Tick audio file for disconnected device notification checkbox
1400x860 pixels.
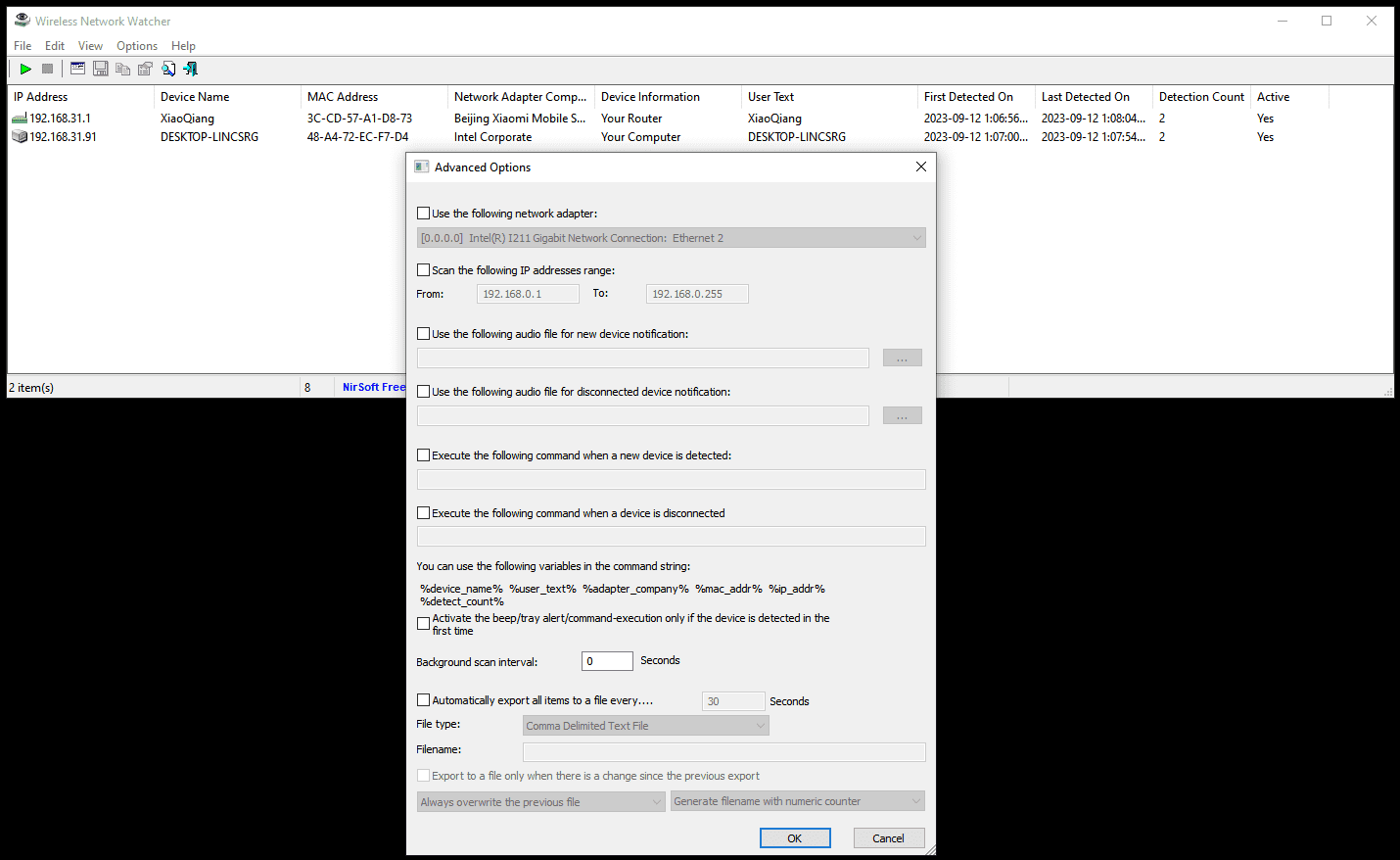point(424,391)
